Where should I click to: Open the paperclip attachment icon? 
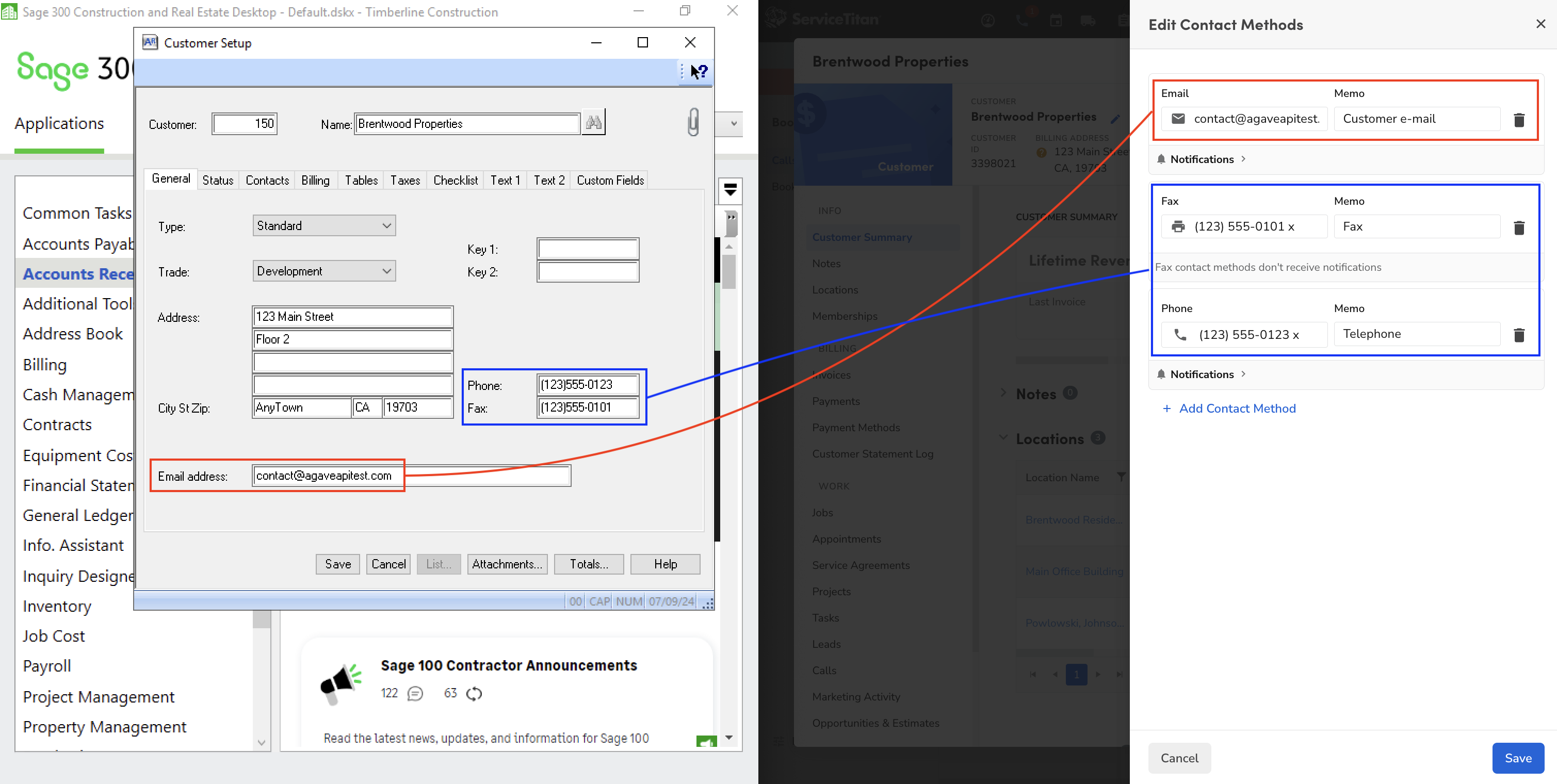(x=693, y=122)
